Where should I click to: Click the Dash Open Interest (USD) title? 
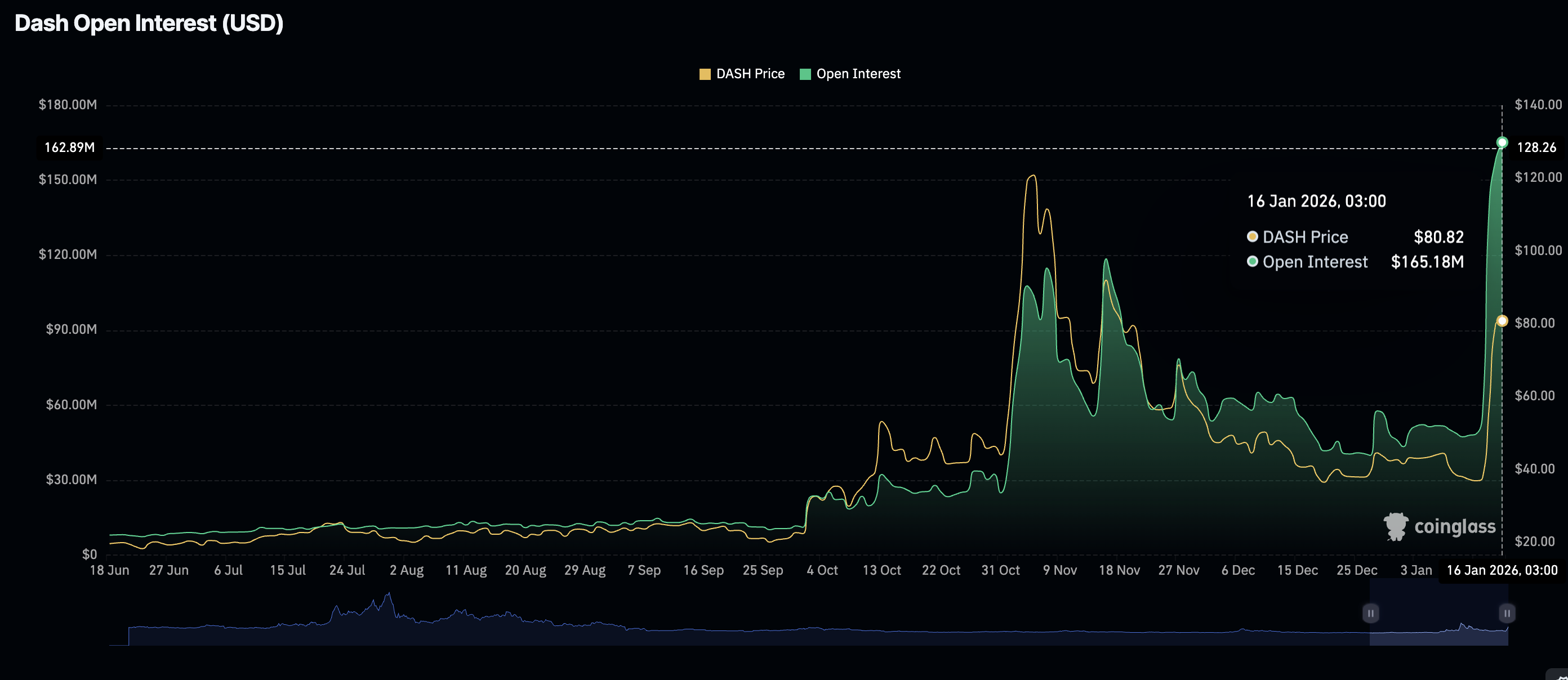pos(149,23)
